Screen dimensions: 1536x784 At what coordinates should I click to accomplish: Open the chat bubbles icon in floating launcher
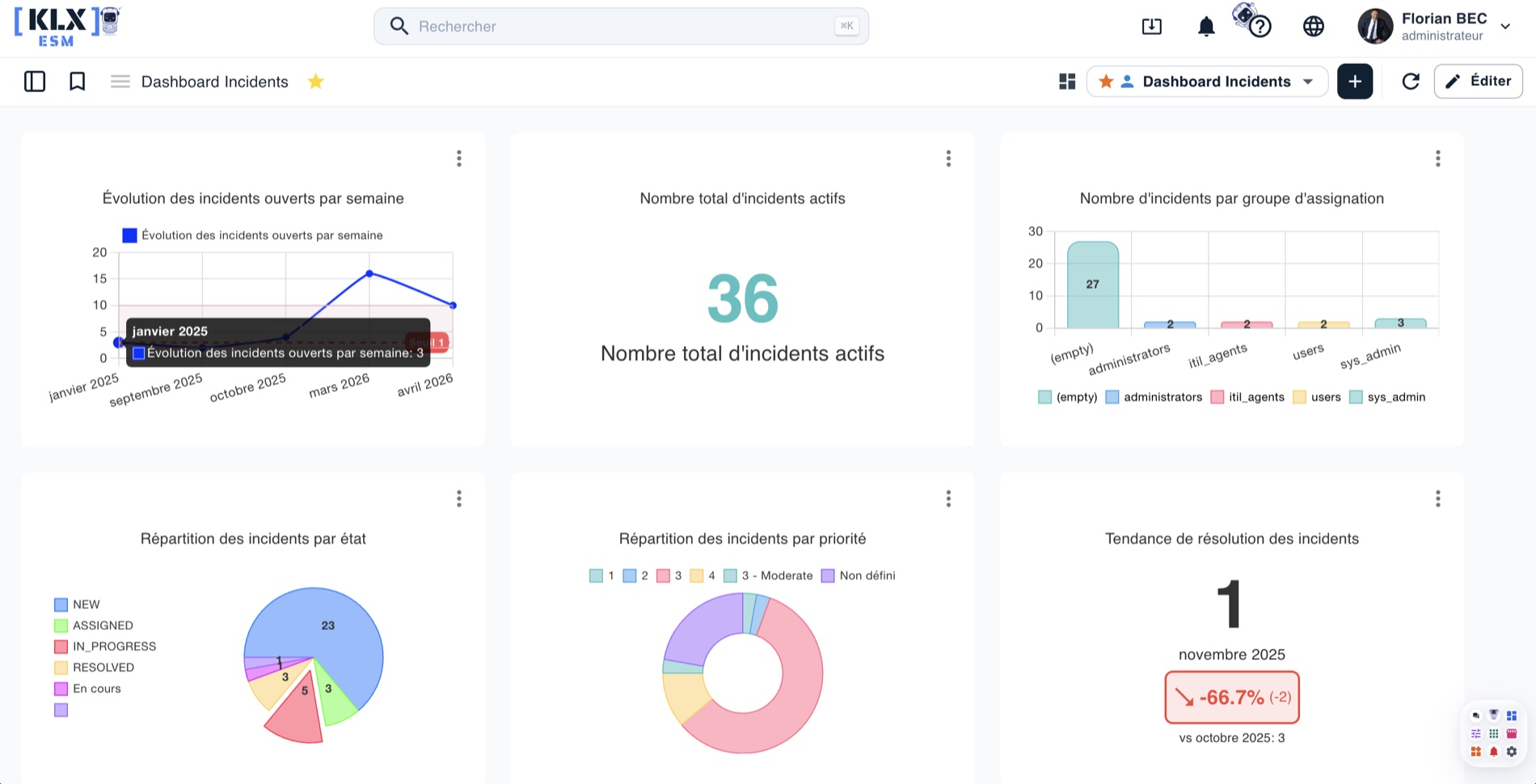click(1475, 716)
